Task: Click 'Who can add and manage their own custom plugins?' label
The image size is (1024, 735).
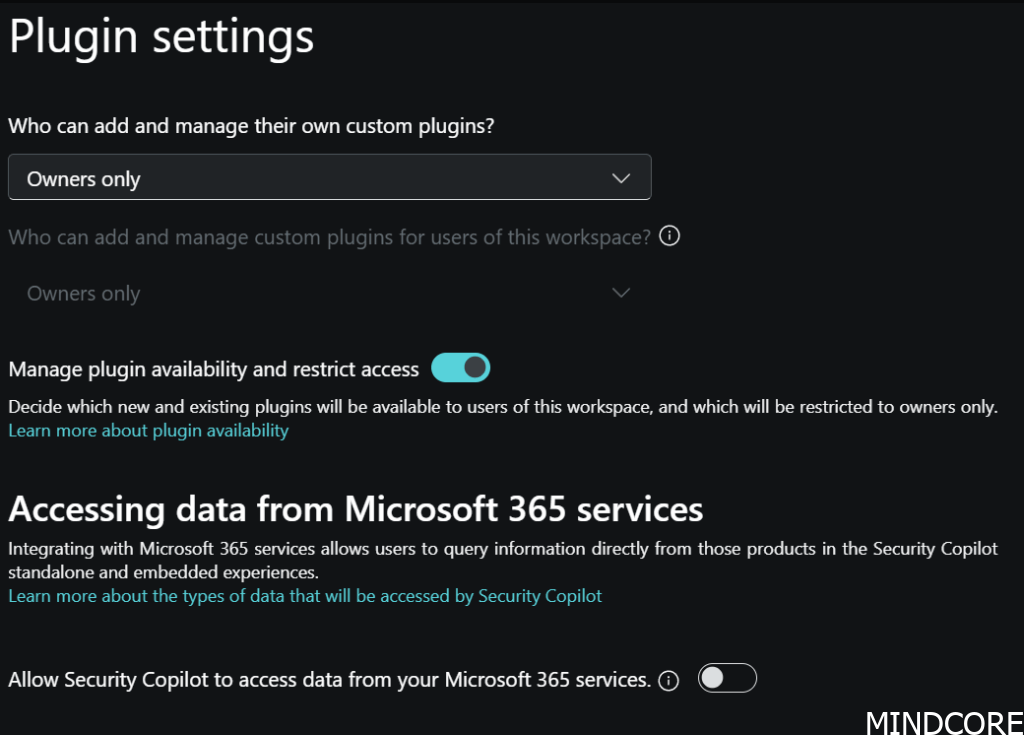Action: point(252,127)
